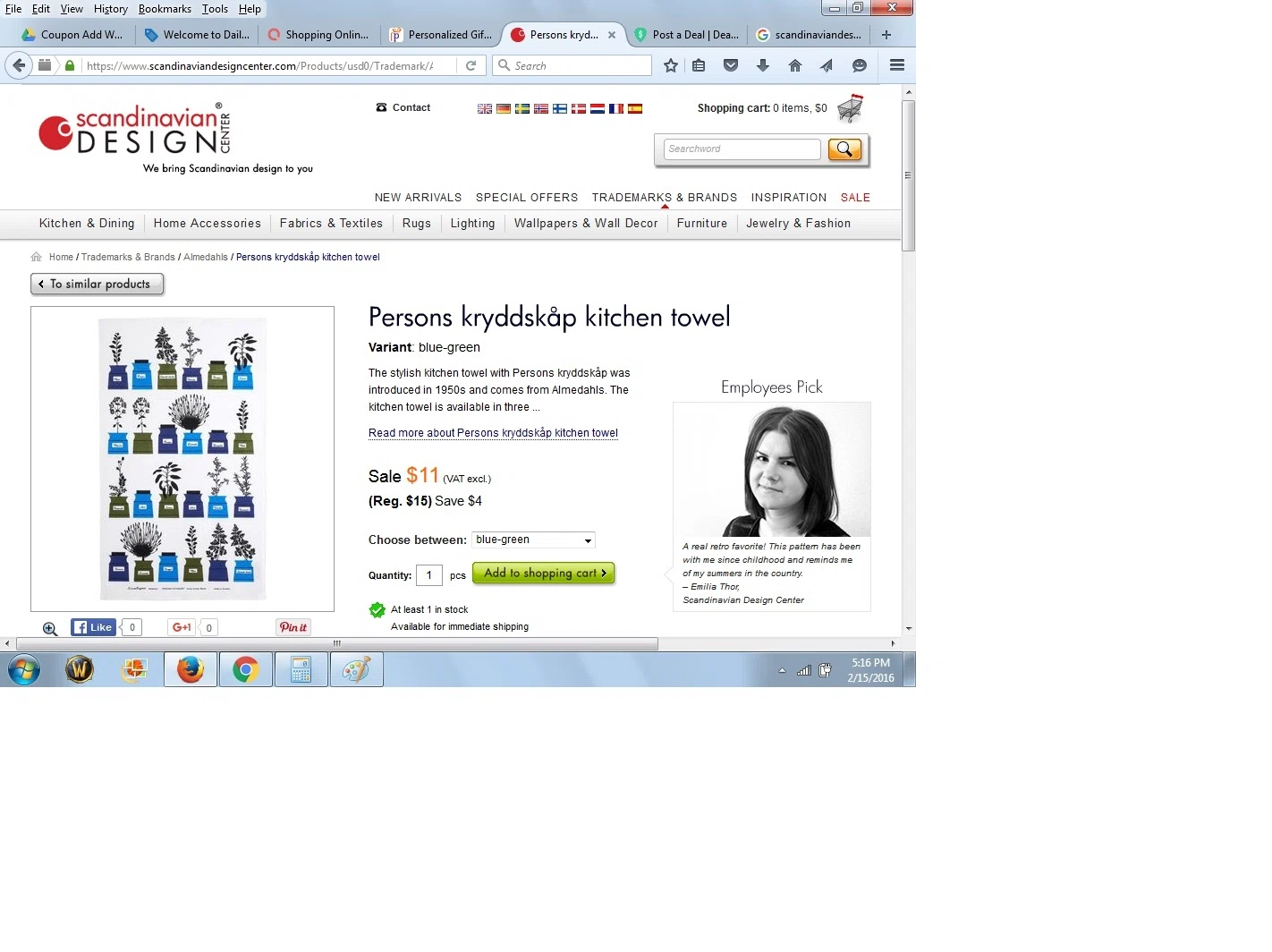Click the shopping cart trolley icon
Image resolution: width=1272 pixels, height=952 pixels.
(850, 108)
